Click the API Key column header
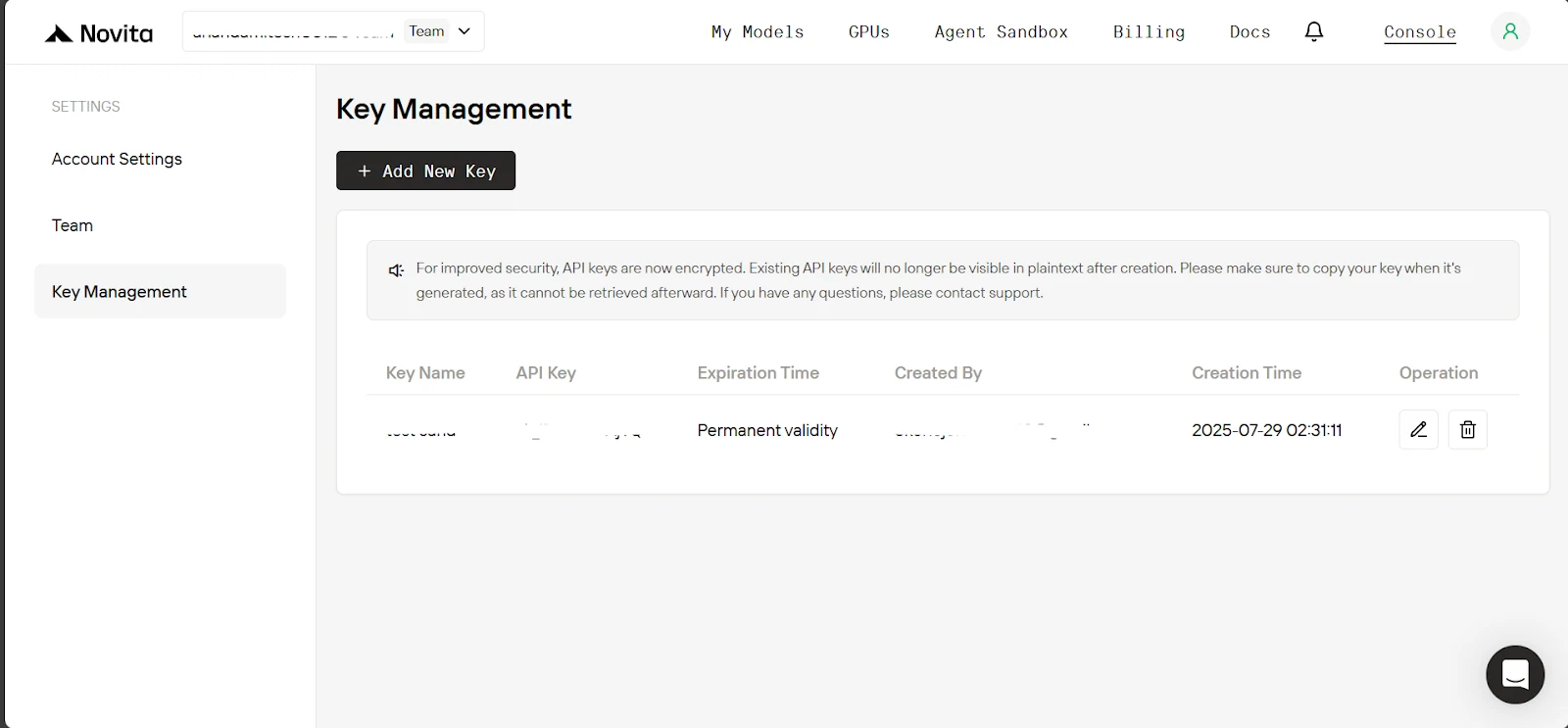 pos(546,372)
